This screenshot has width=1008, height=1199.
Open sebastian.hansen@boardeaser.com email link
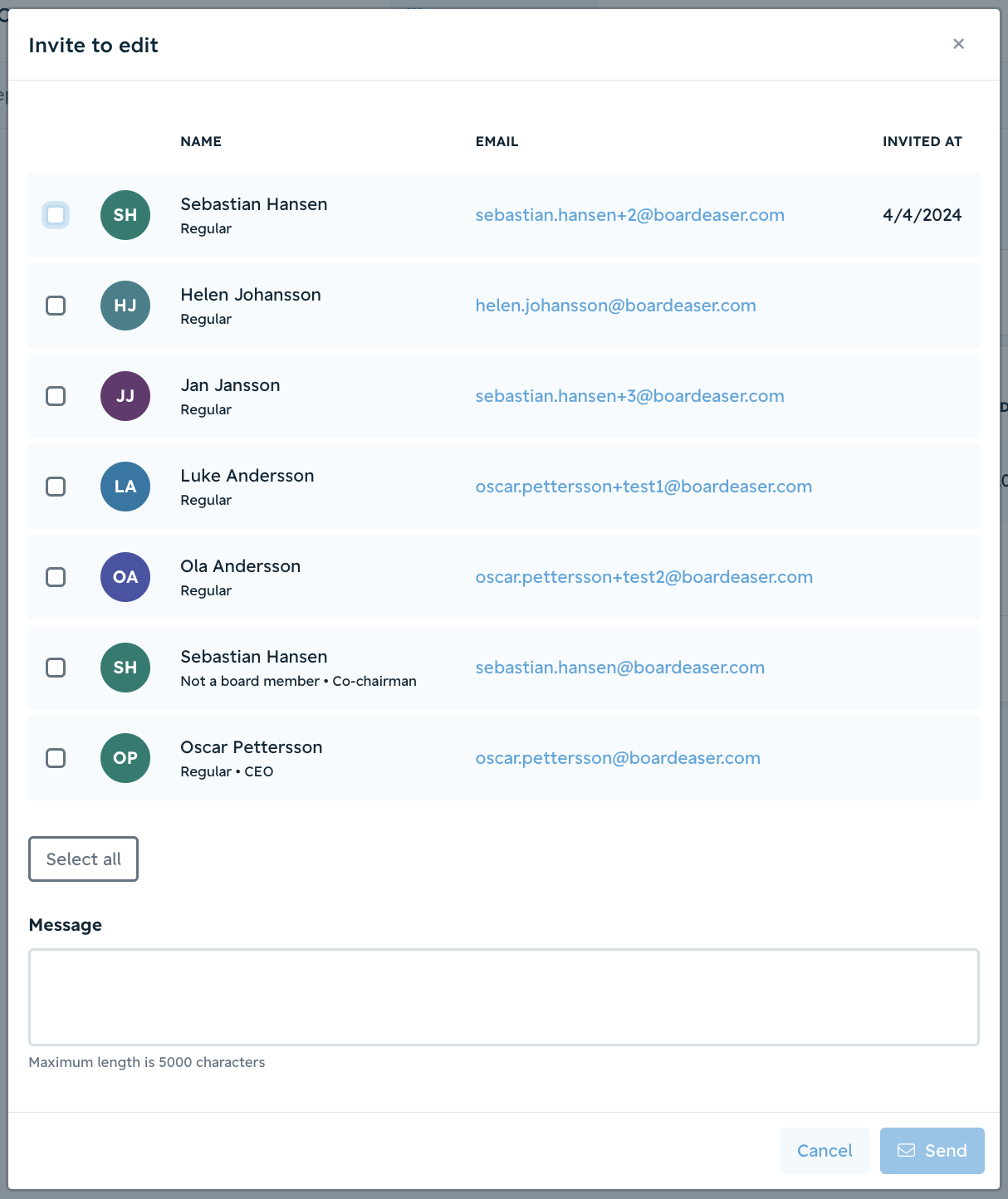pyautogui.click(x=619, y=668)
